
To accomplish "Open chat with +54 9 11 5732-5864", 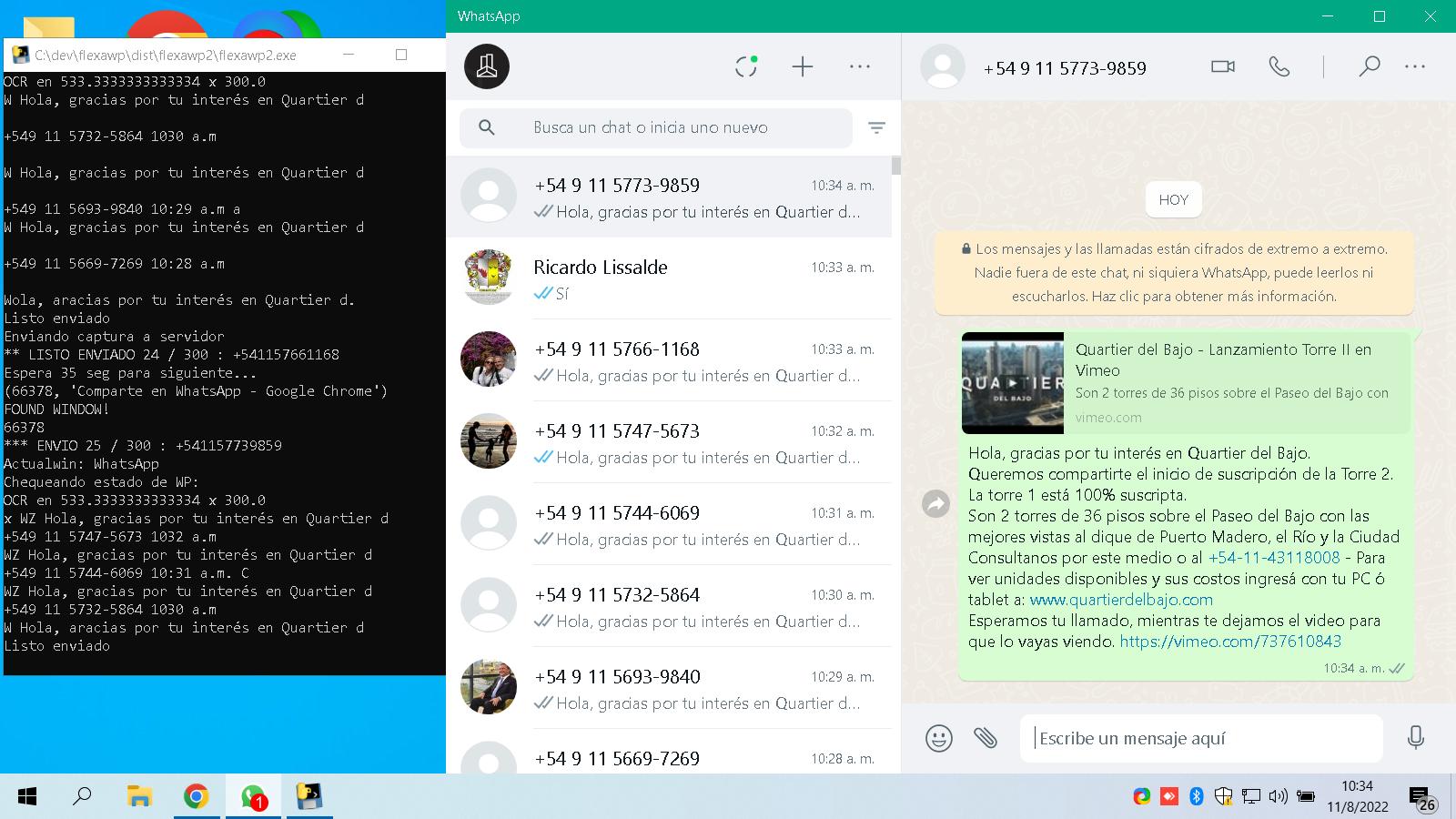I will pos(669,606).
